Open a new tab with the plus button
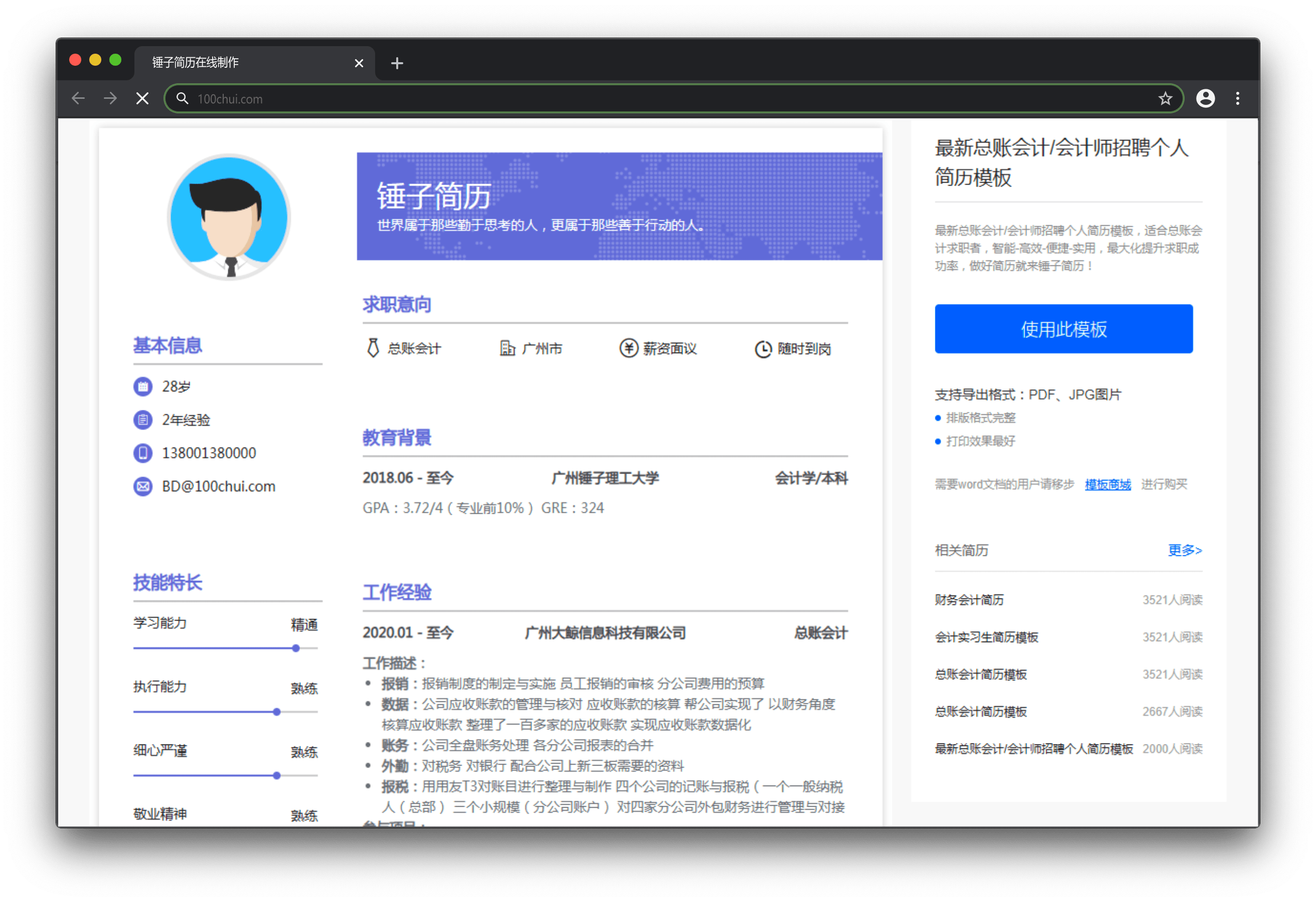Screen dimensions: 1316x902 [x=397, y=63]
